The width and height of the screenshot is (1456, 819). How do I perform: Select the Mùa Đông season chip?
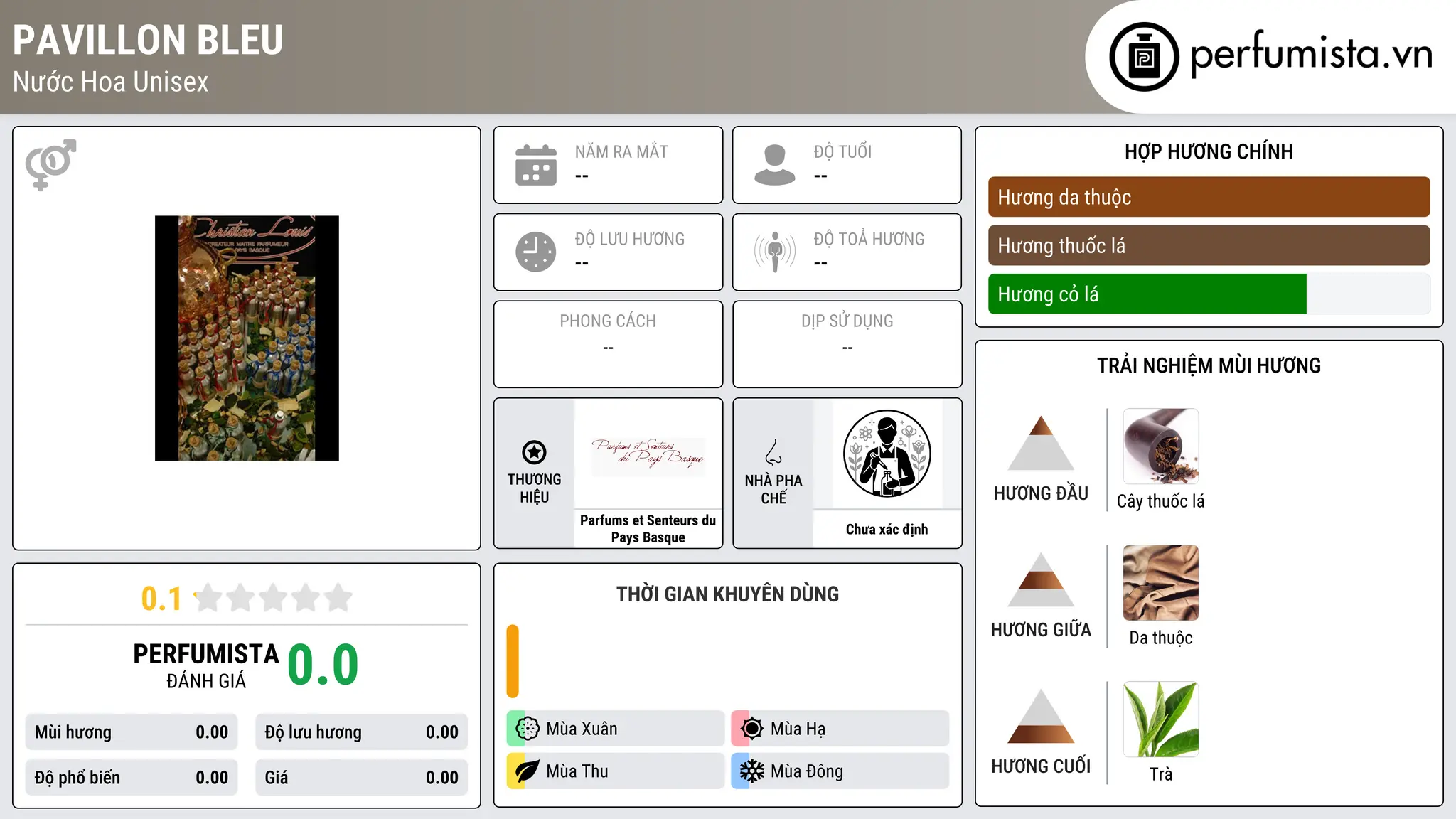click(840, 771)
